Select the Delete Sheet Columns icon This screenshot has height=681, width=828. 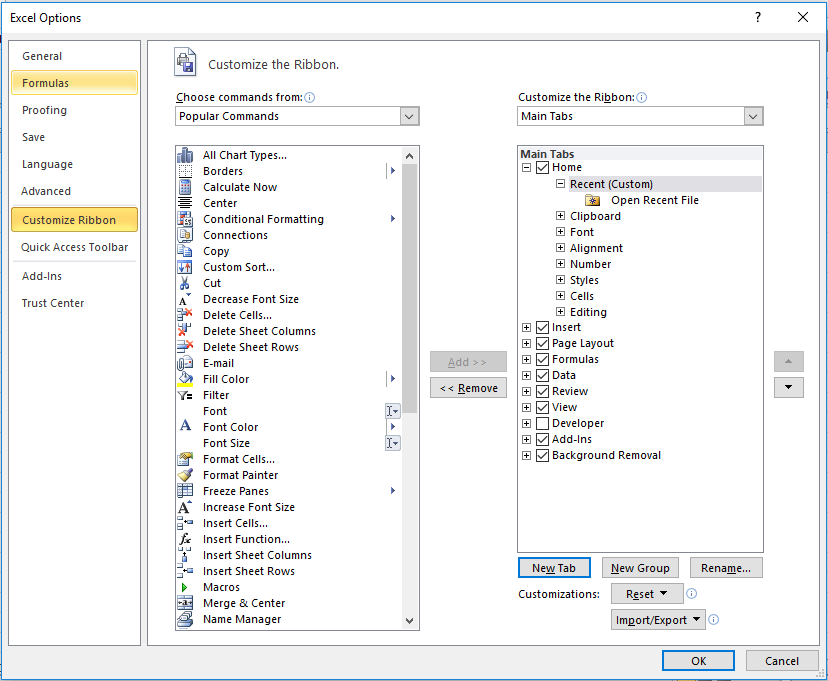click(185, 330)
